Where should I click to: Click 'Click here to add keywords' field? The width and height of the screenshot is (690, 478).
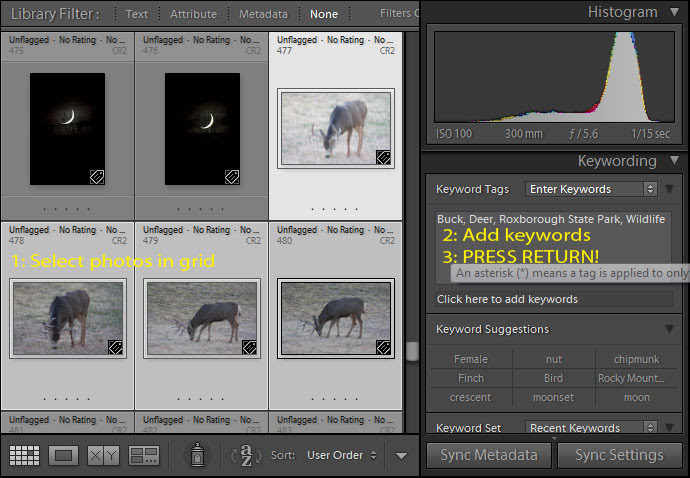click(x=554, y=299)
